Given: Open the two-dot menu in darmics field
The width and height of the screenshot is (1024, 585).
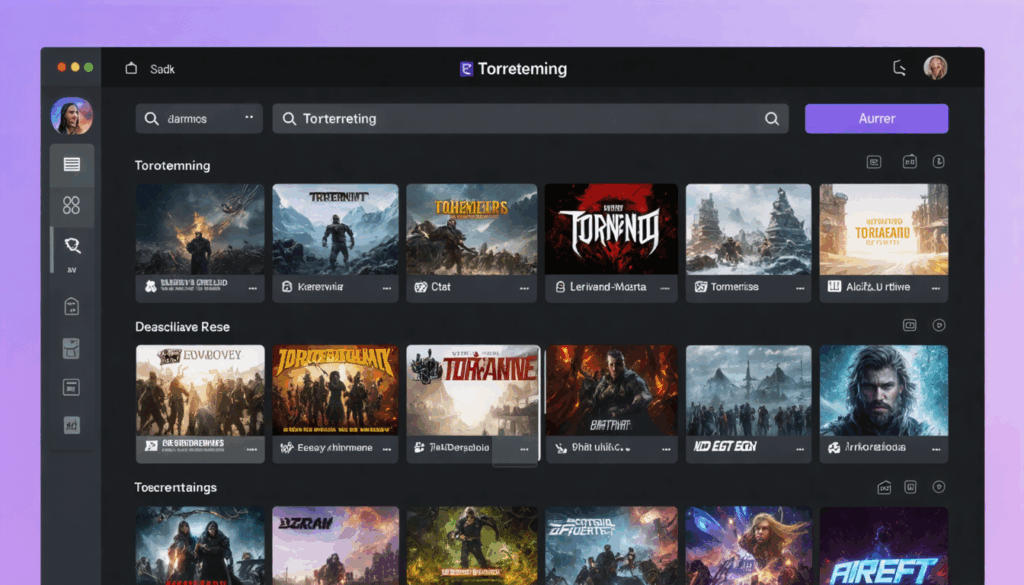Looking at the screenshot, I should tap(249, 117).
